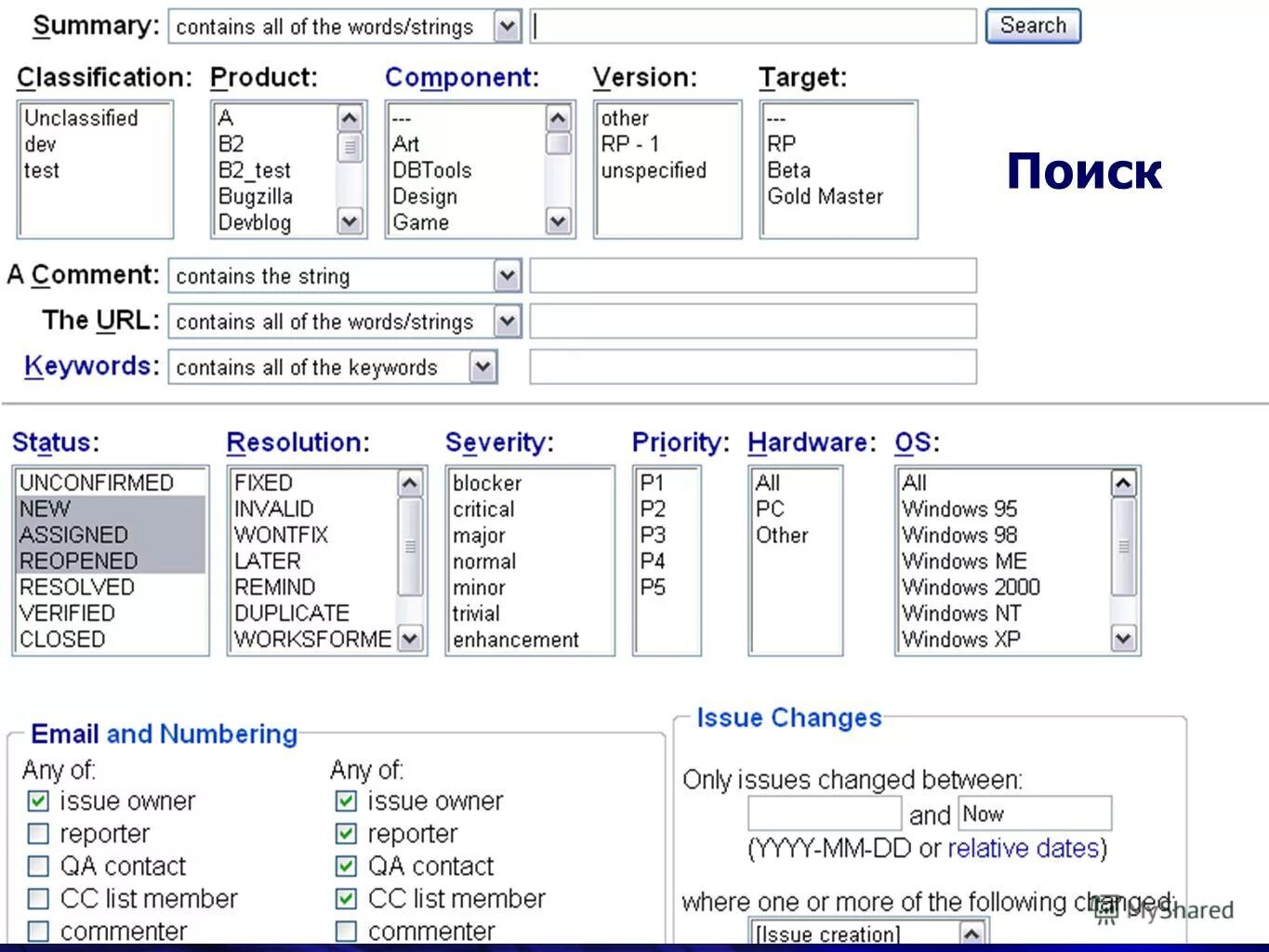Image resolution: width=1269 pixels, height=952 pixels.
Task: Click the Comment text input field
Action: (753, 276)
